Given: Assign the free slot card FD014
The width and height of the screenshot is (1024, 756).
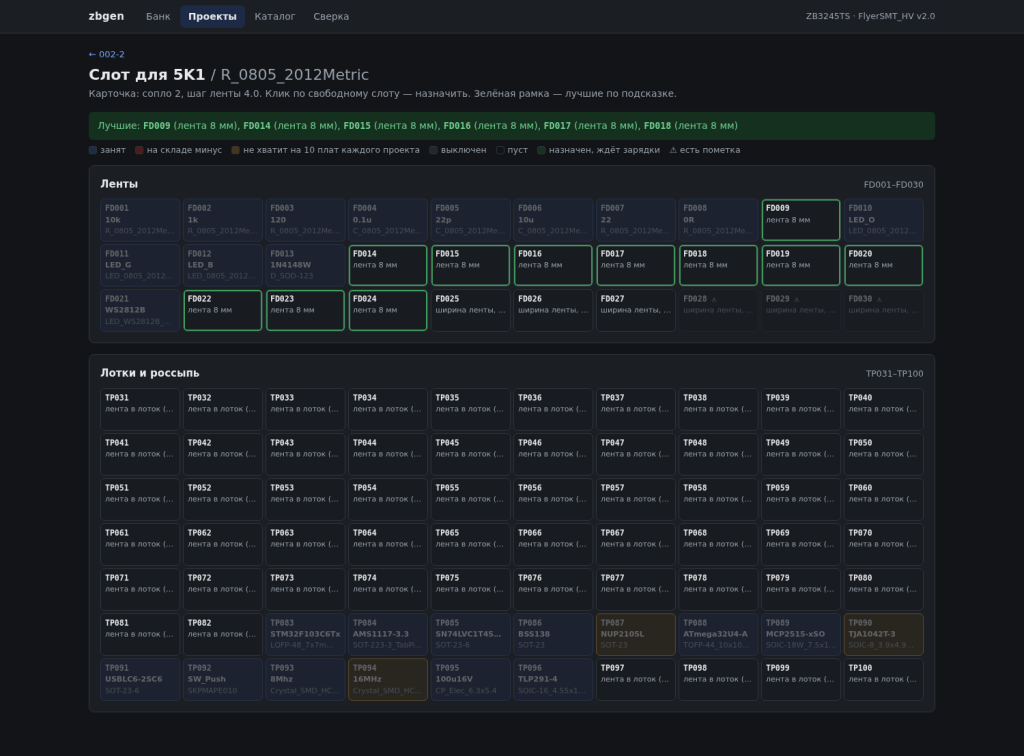Looking at the screenshot, I should tap(388, 265).
